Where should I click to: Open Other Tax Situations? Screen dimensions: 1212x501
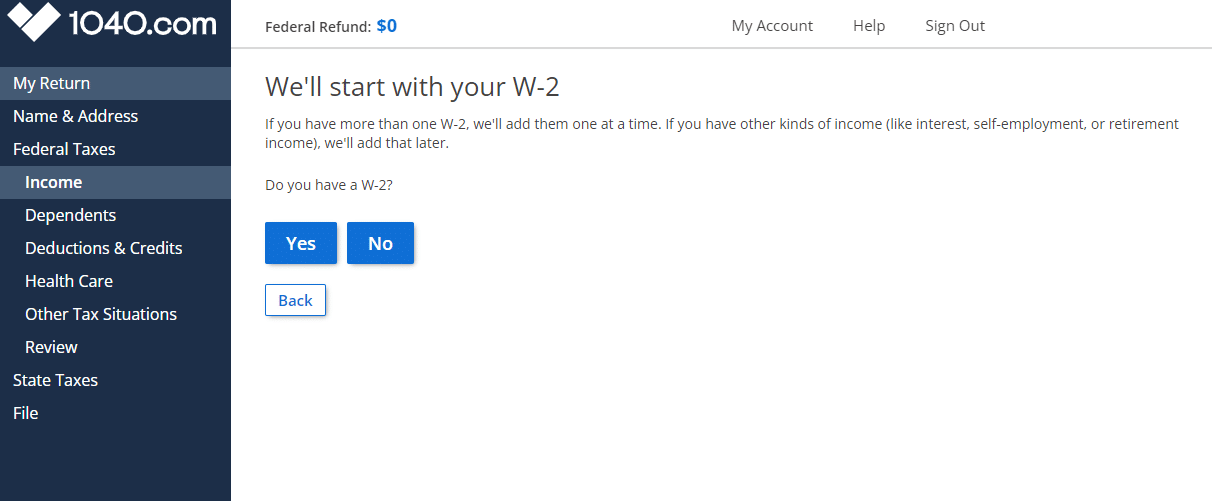[x=100, y=314]
